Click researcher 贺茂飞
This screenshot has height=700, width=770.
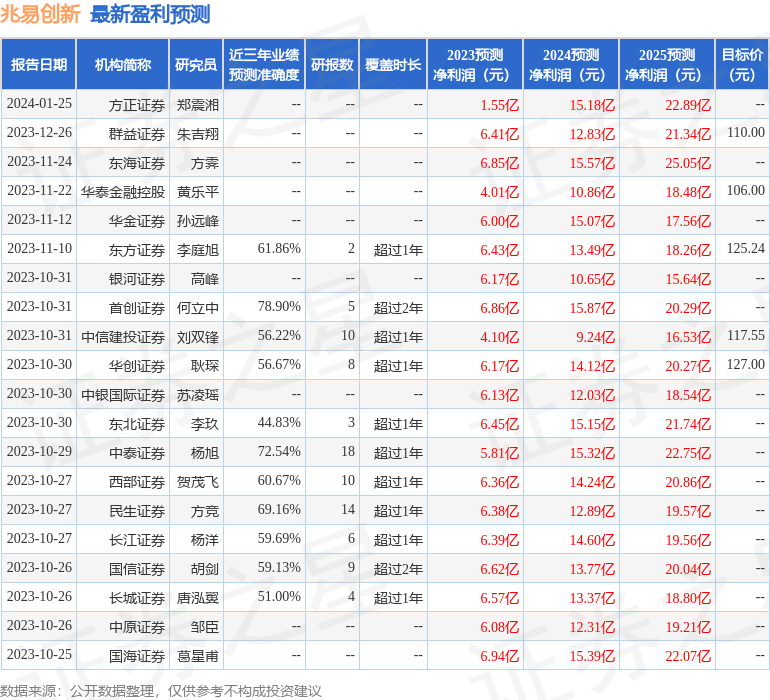[x=197, y=482]
